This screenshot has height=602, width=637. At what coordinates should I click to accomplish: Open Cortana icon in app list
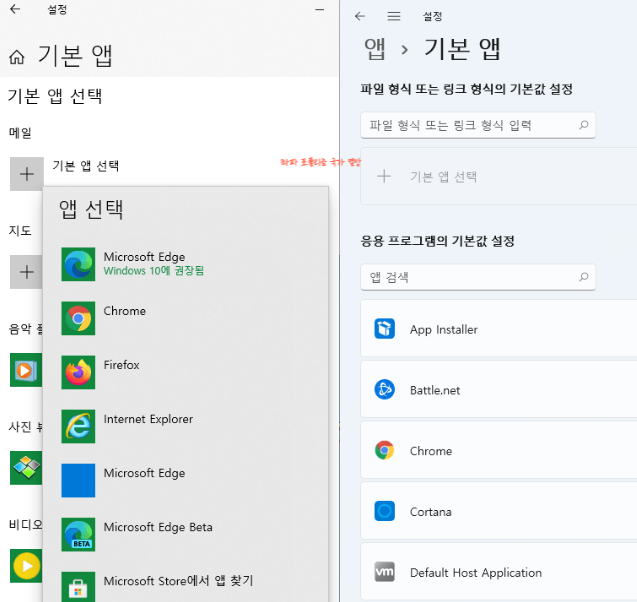pyautogui.click(x=384, y=511)
